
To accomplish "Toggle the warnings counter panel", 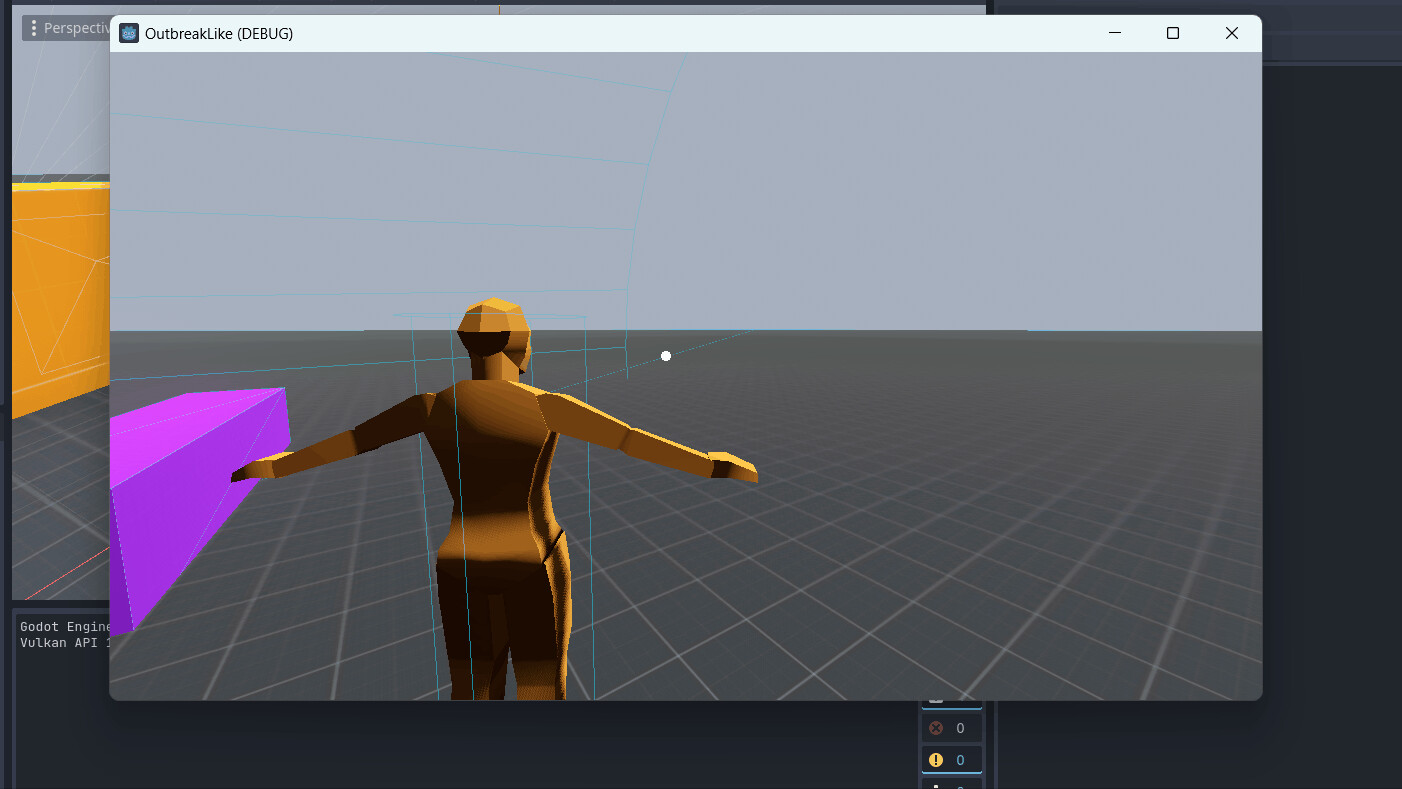I will click(952, 759).
